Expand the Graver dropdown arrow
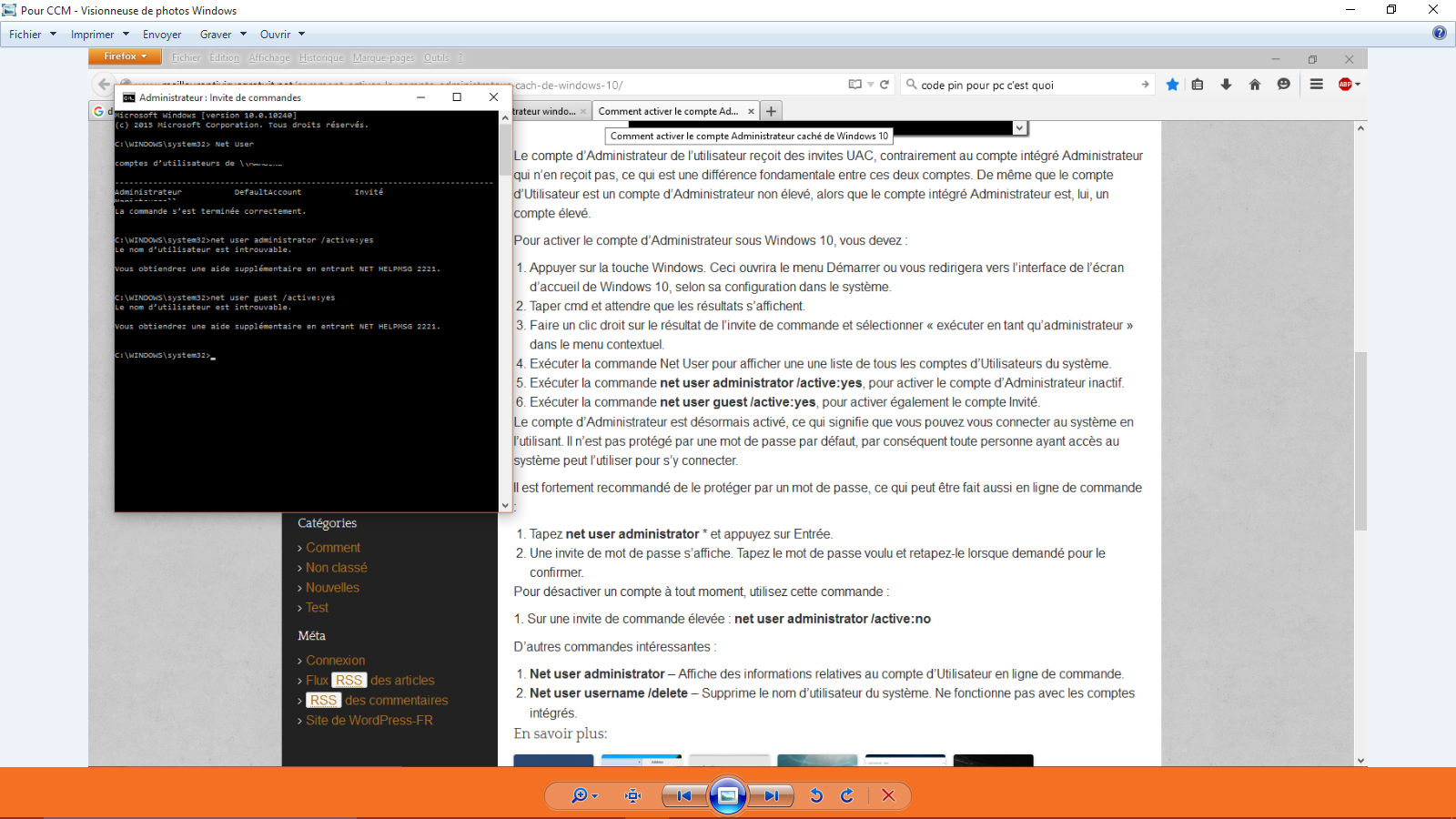Image resolution: width=1456 pixels, height=819 pixels. [x=243, y=35]
